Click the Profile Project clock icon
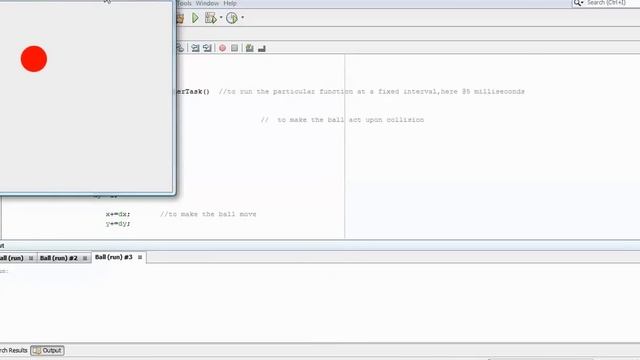This screenshot has height=360, width=640. coord(232,18)
